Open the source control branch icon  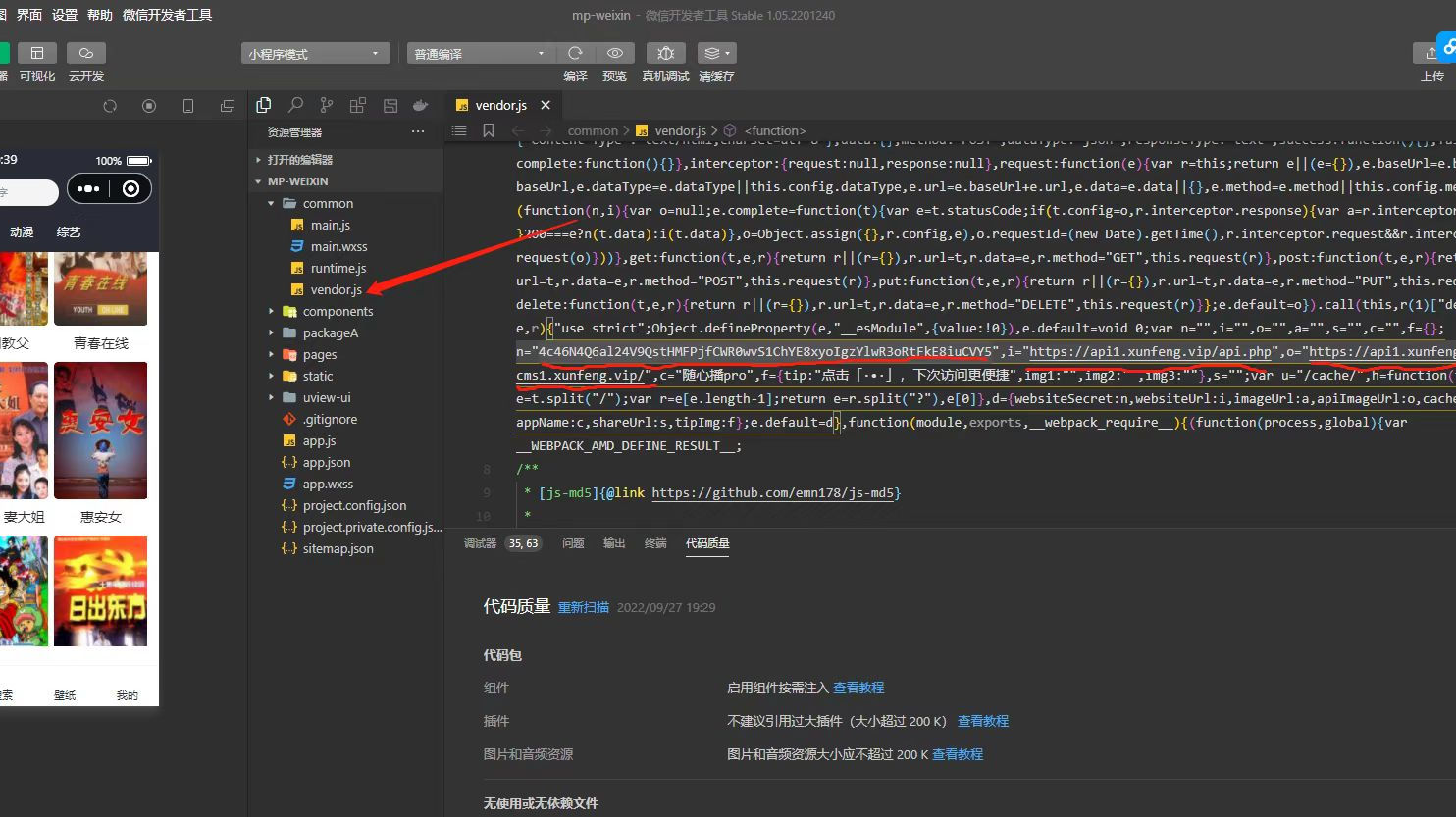tap(327, 105)
